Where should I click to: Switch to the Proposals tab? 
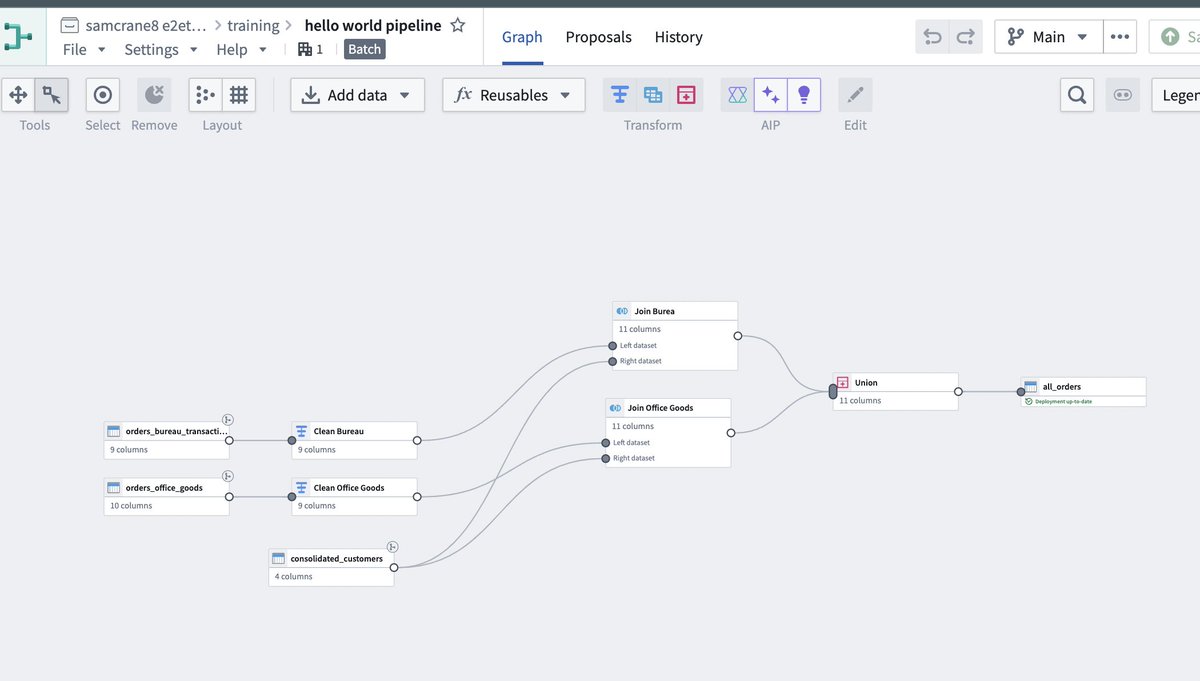[x=599, y=37]
